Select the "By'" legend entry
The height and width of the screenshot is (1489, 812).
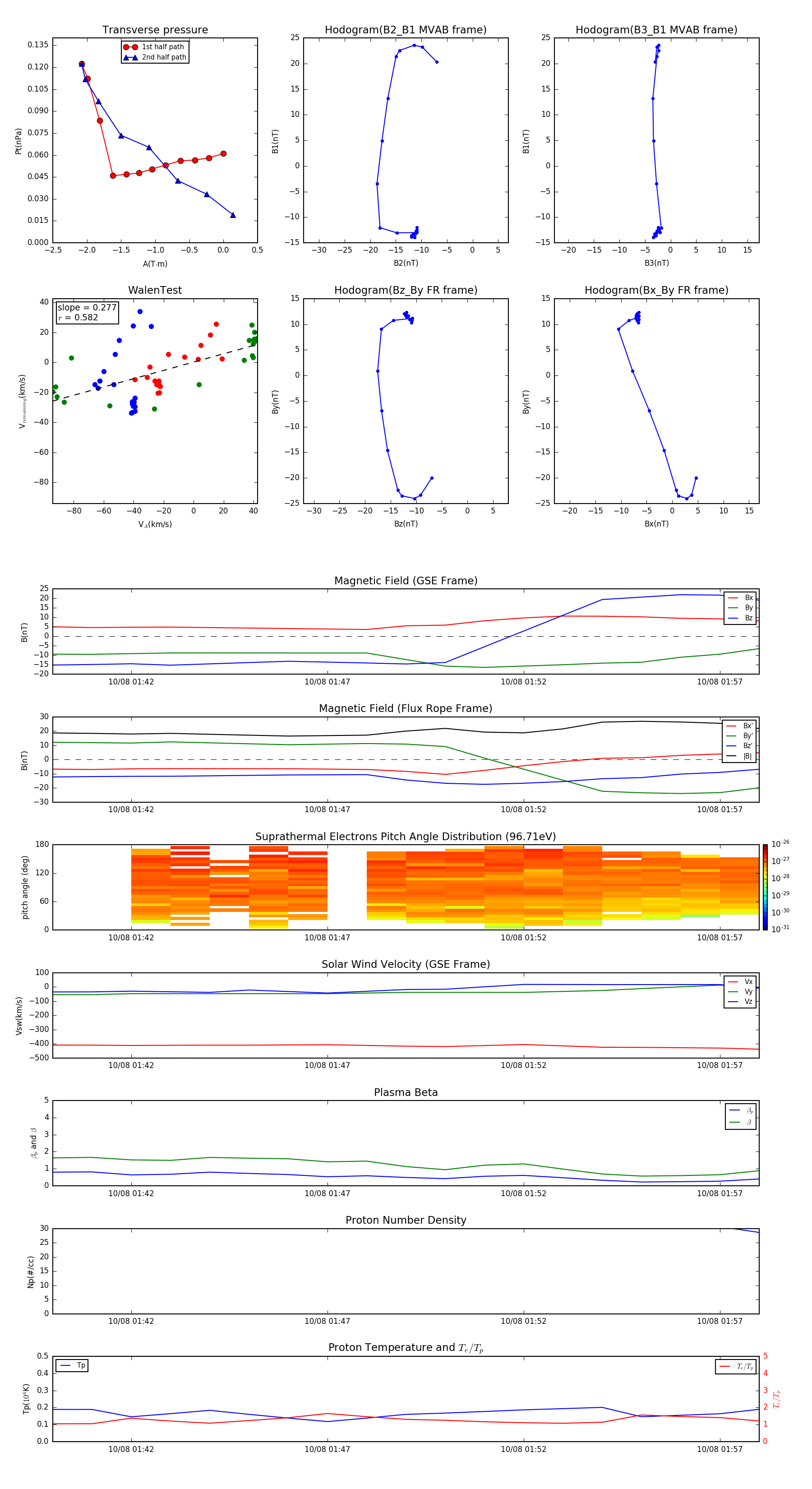(740, 736)
